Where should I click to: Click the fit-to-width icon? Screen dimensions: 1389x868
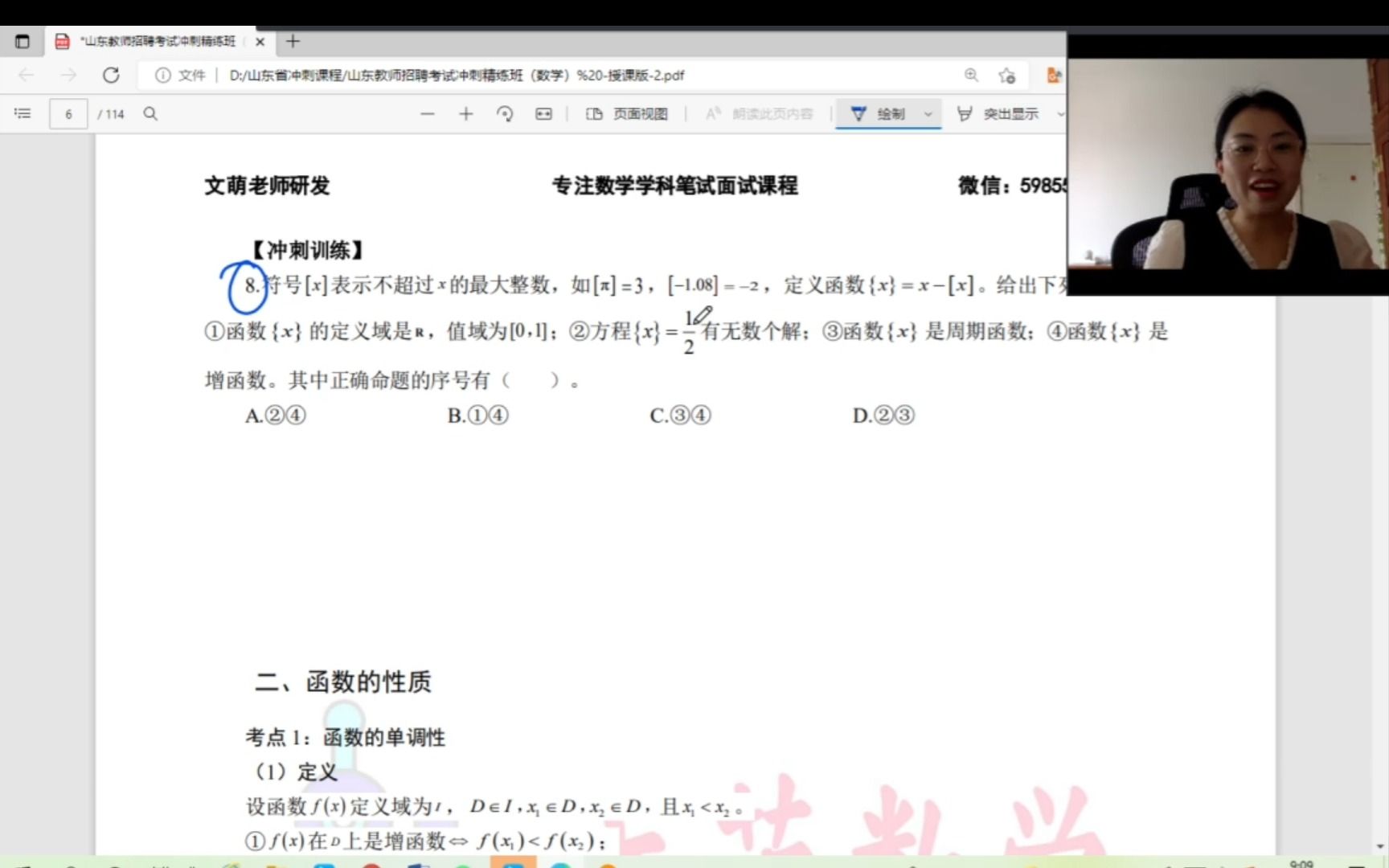544,114
